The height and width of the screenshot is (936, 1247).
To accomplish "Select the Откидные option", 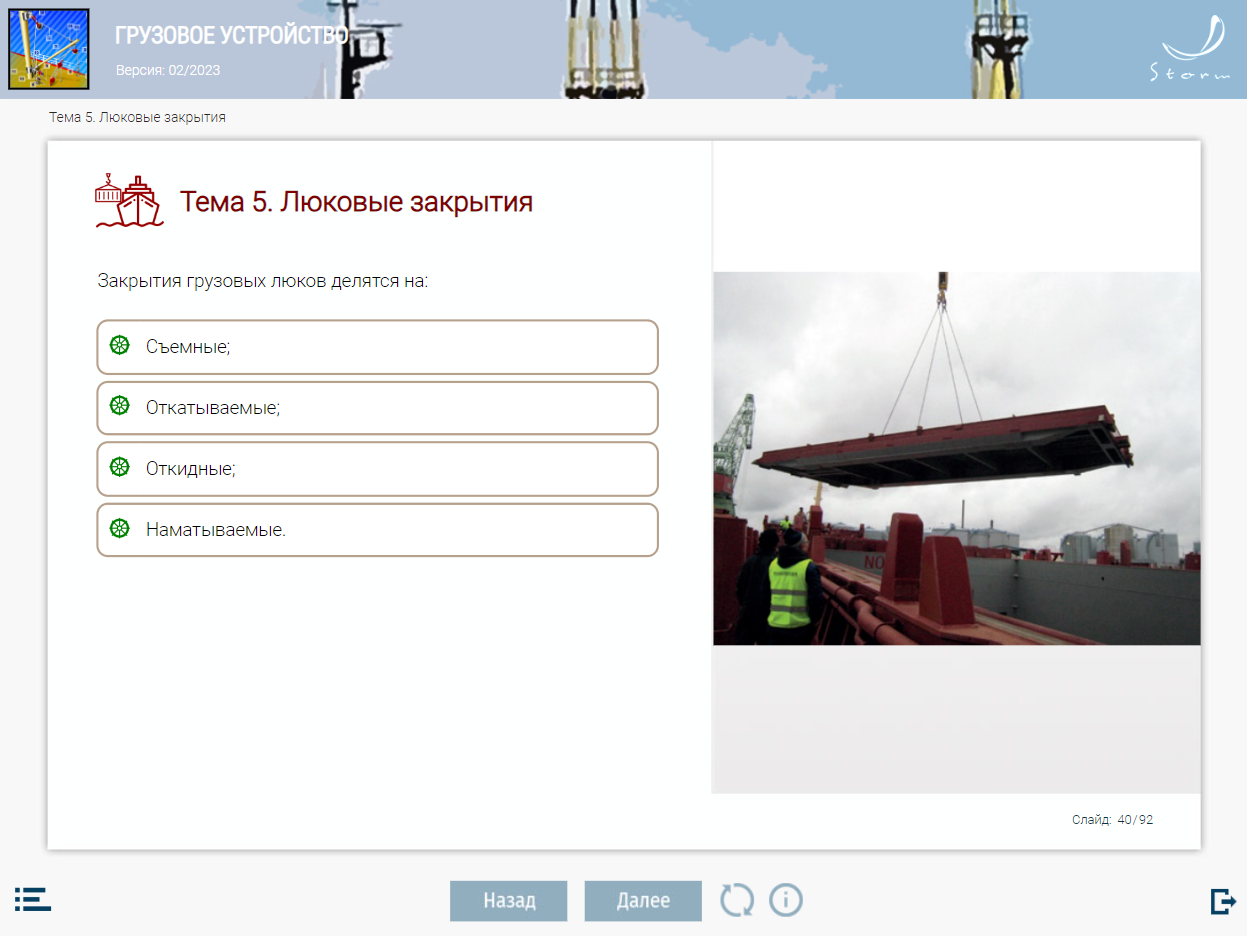I will click(377, 468).
